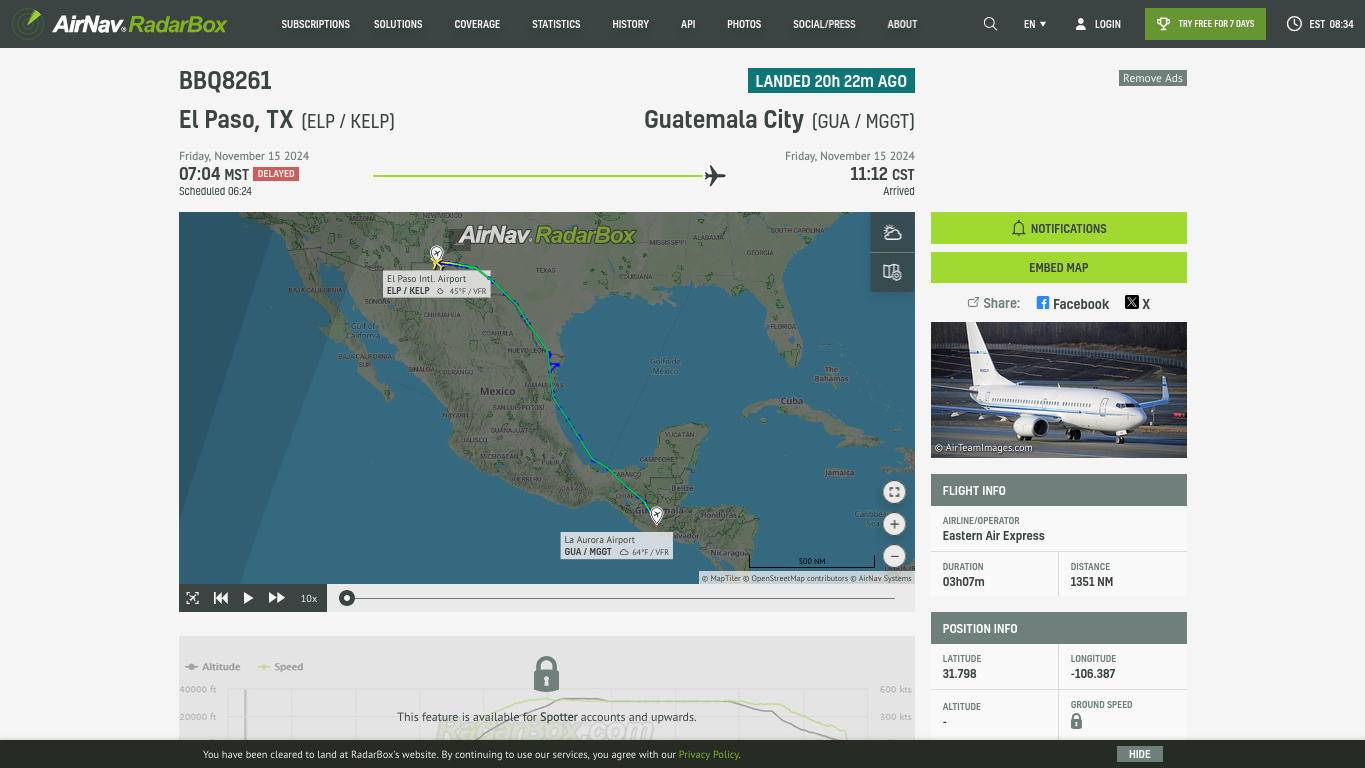Viewport: 1365px width, 768px height.
Task: Open the map layer settings icon
Action: point(892,272)
